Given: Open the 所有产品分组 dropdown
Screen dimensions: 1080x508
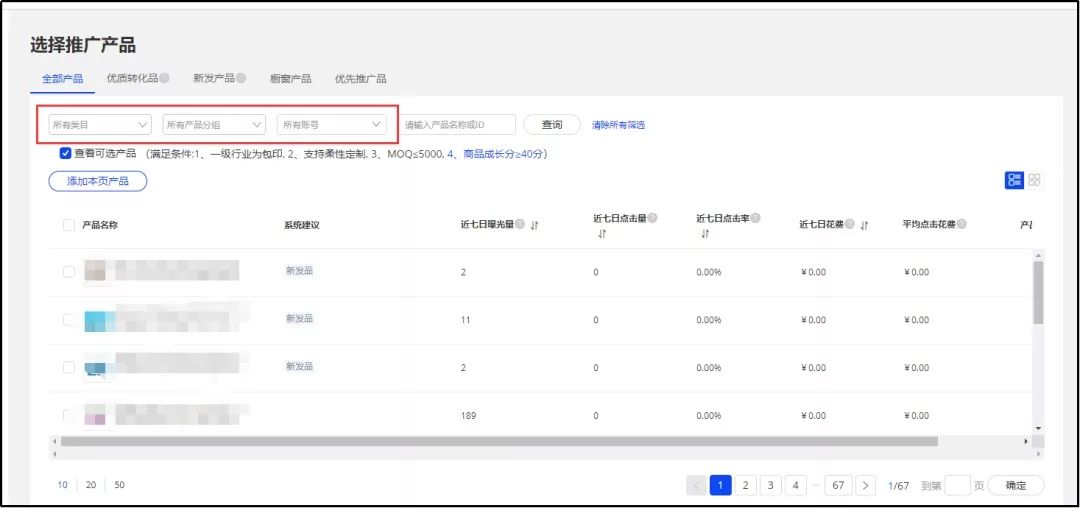Looking at the screenshot, I should [x=214, y=125].
